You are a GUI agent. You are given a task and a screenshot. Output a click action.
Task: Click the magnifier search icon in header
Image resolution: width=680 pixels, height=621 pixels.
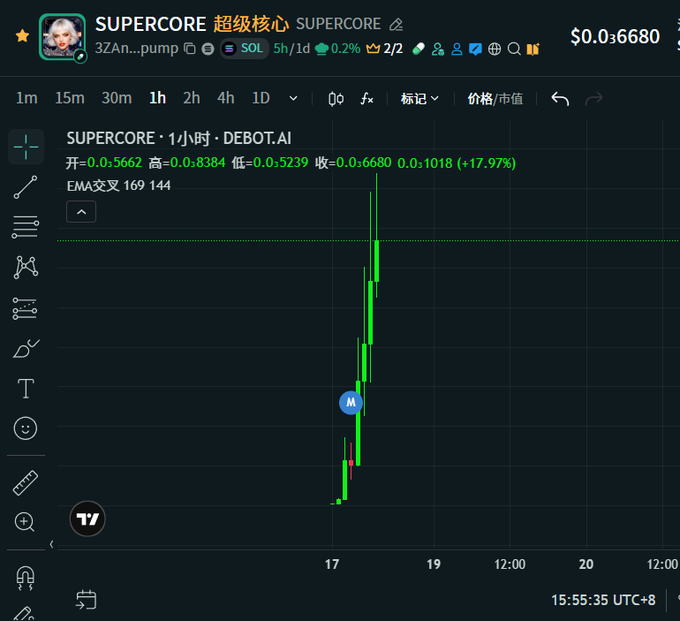(x=514, y=49)
